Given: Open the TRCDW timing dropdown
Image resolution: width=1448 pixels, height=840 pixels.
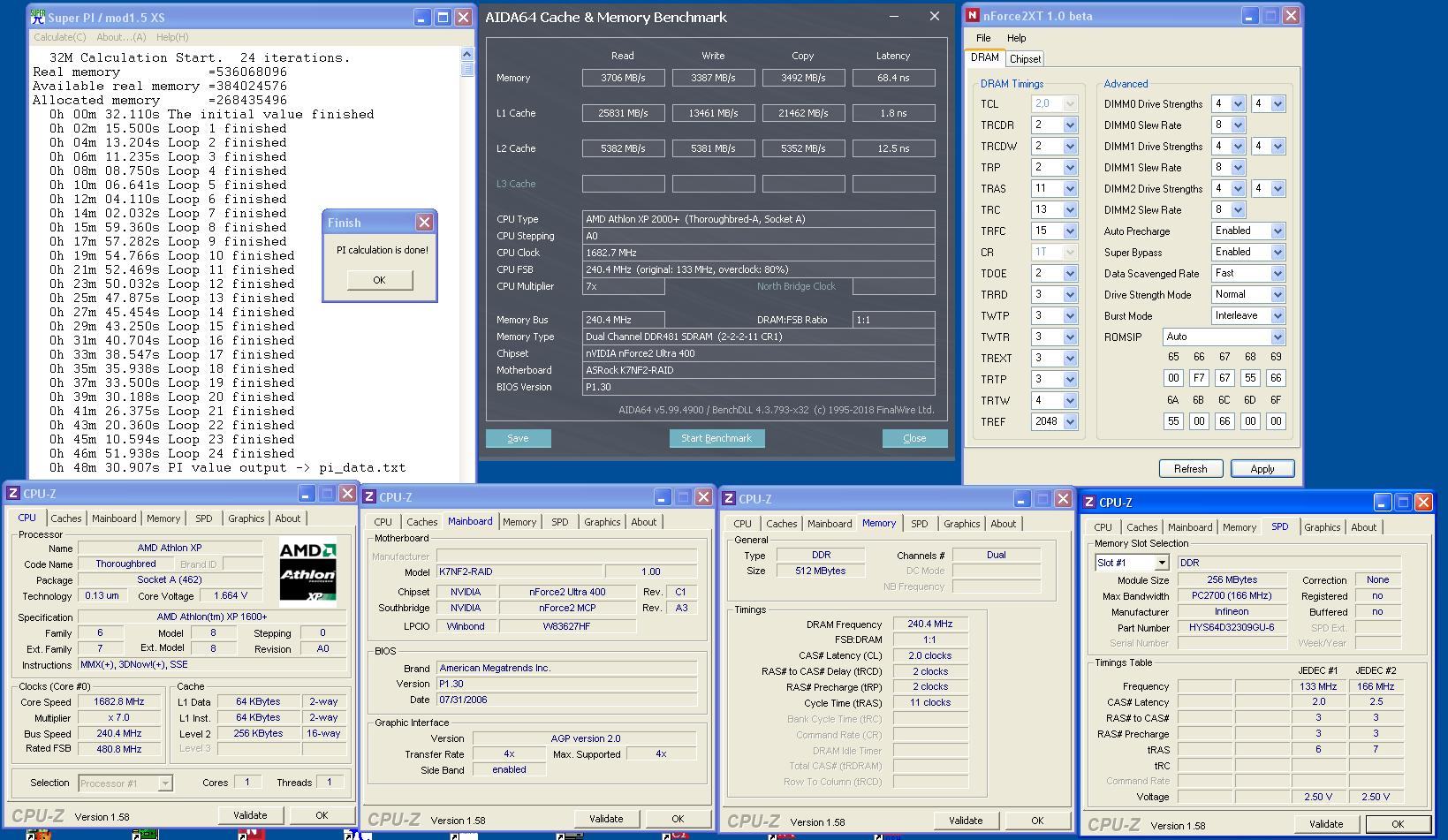Looking at the screenshot, I should point(1070,147).
